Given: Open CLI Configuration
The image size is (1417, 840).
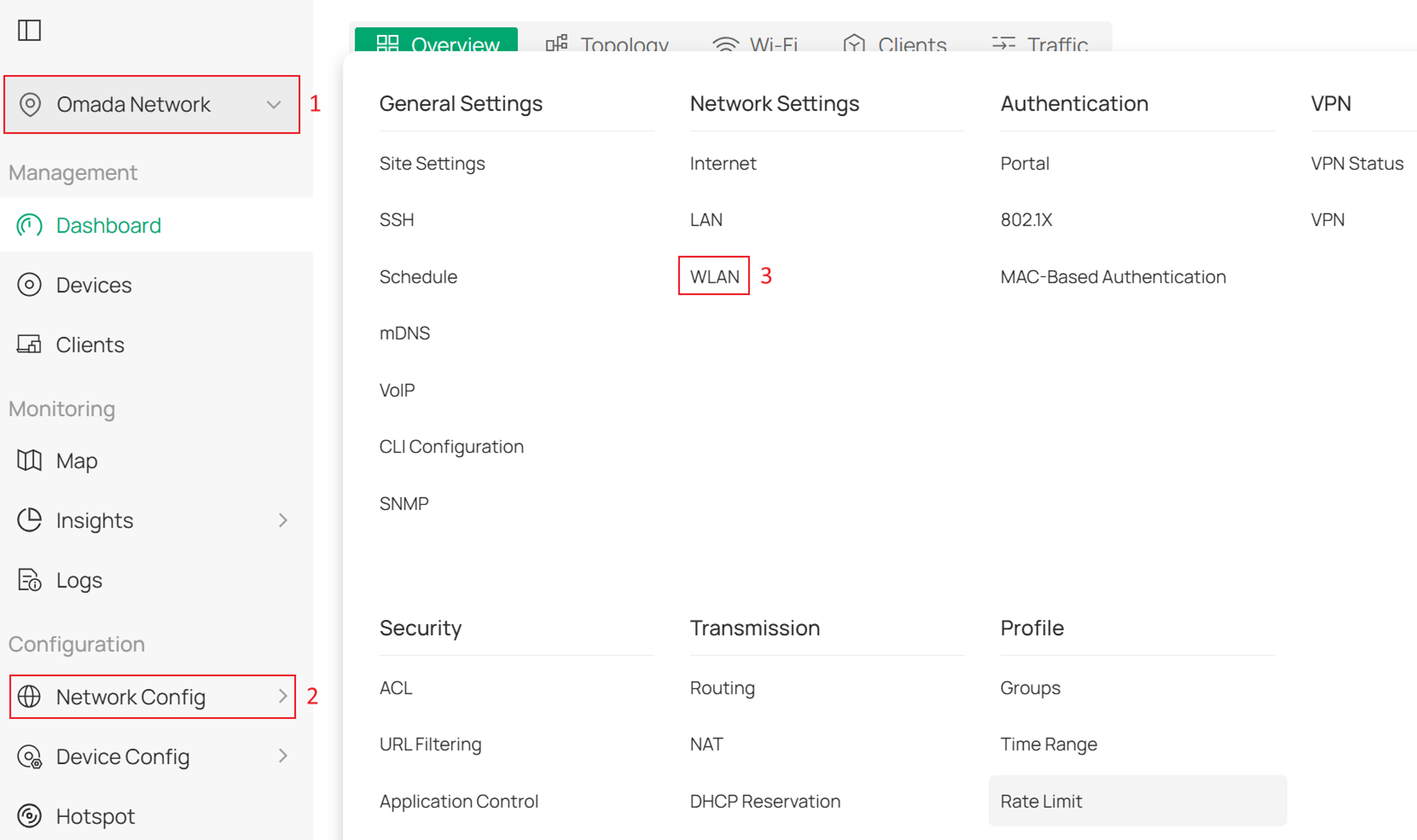Looking at the screenshot, I should coord(451,446).
